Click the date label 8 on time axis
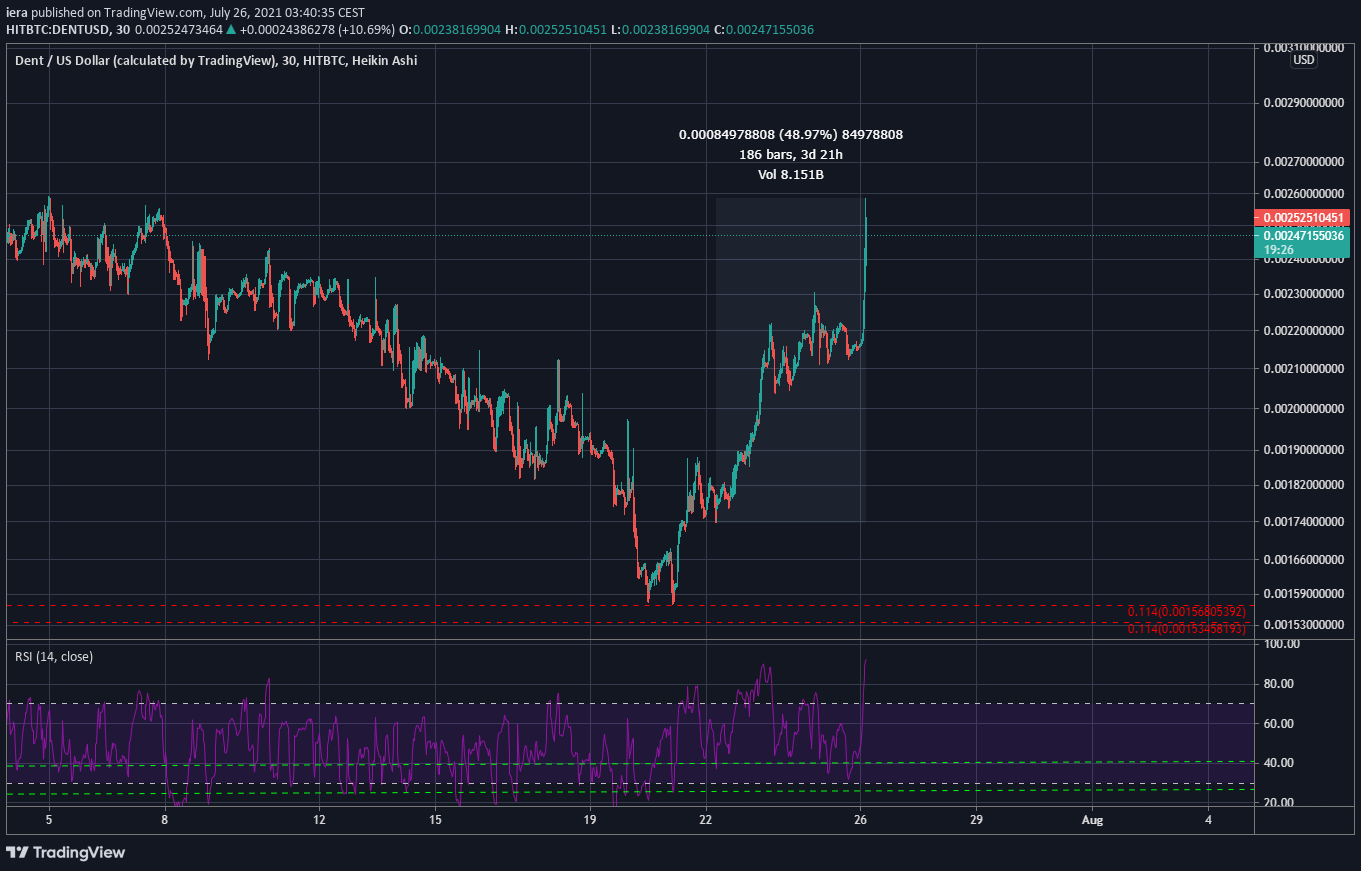The width and height of the screenshot is (1361, 871). click(x=165, y=820)
